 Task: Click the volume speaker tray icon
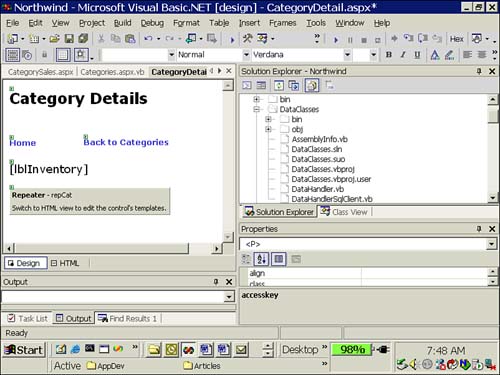pos(413,364)
